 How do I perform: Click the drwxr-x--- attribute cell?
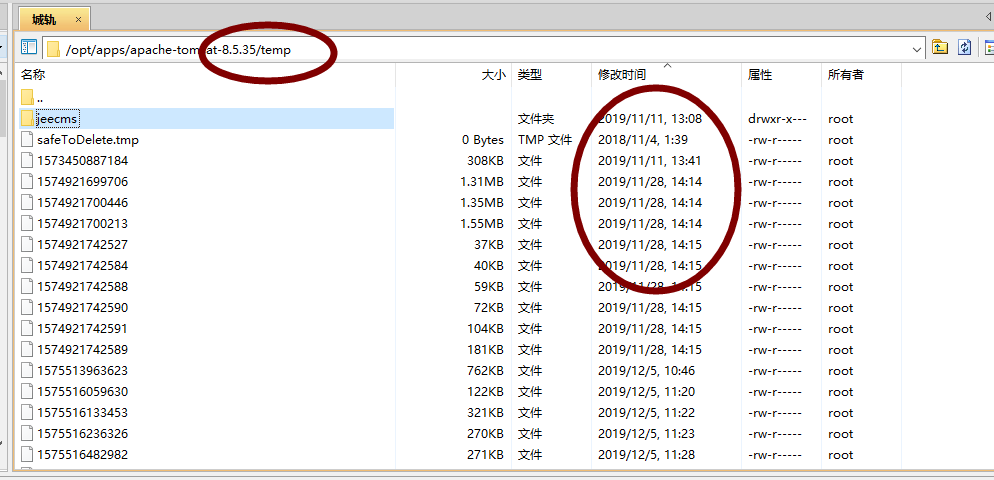tap(777, 119)
